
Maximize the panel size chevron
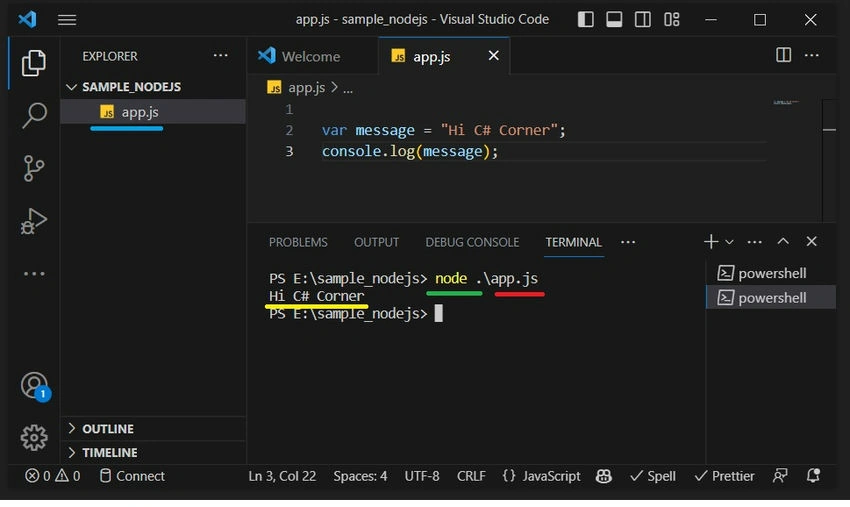pos(783,241)
